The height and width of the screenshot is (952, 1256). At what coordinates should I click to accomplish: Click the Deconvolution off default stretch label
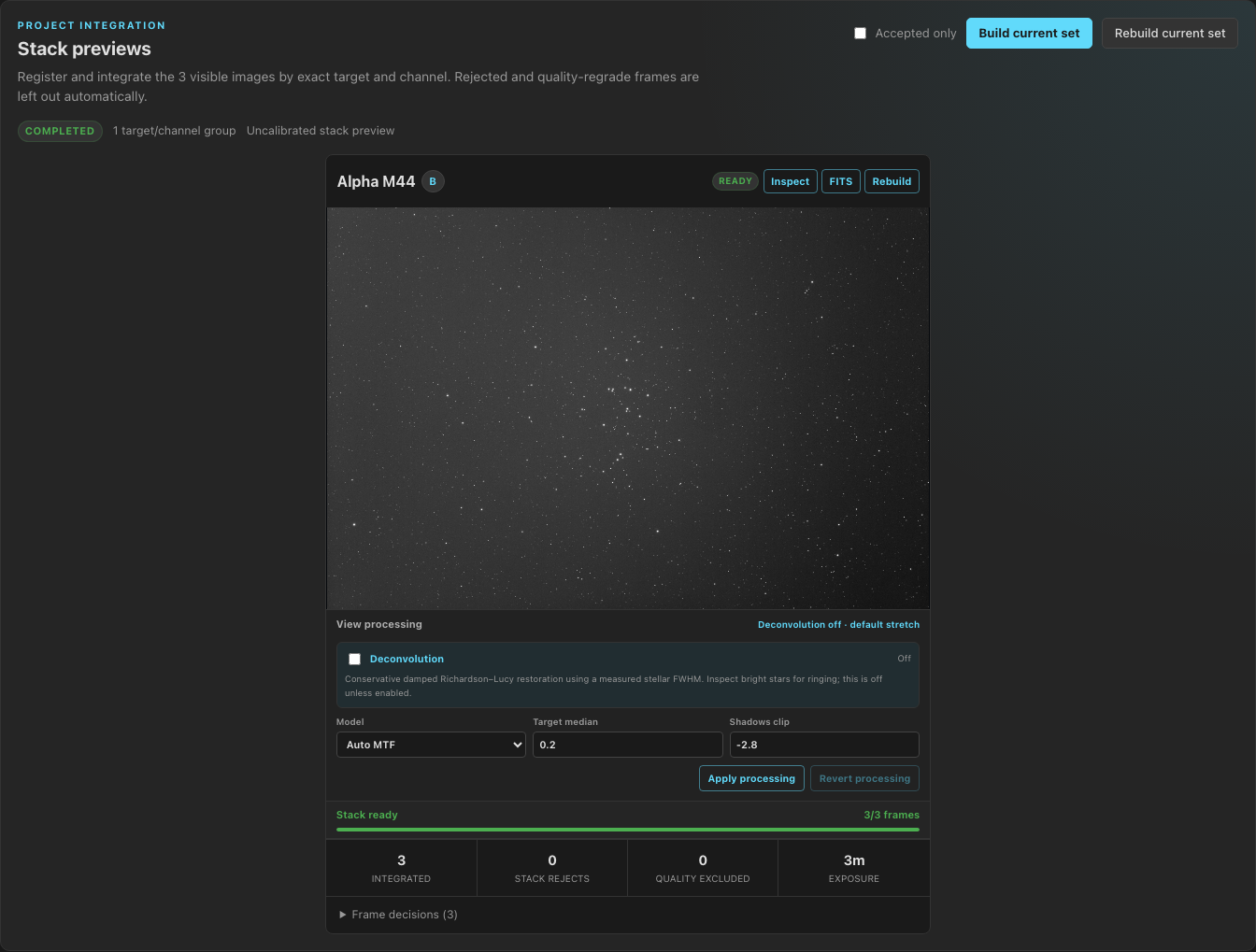pyautogui.click(x=838, y=624)
